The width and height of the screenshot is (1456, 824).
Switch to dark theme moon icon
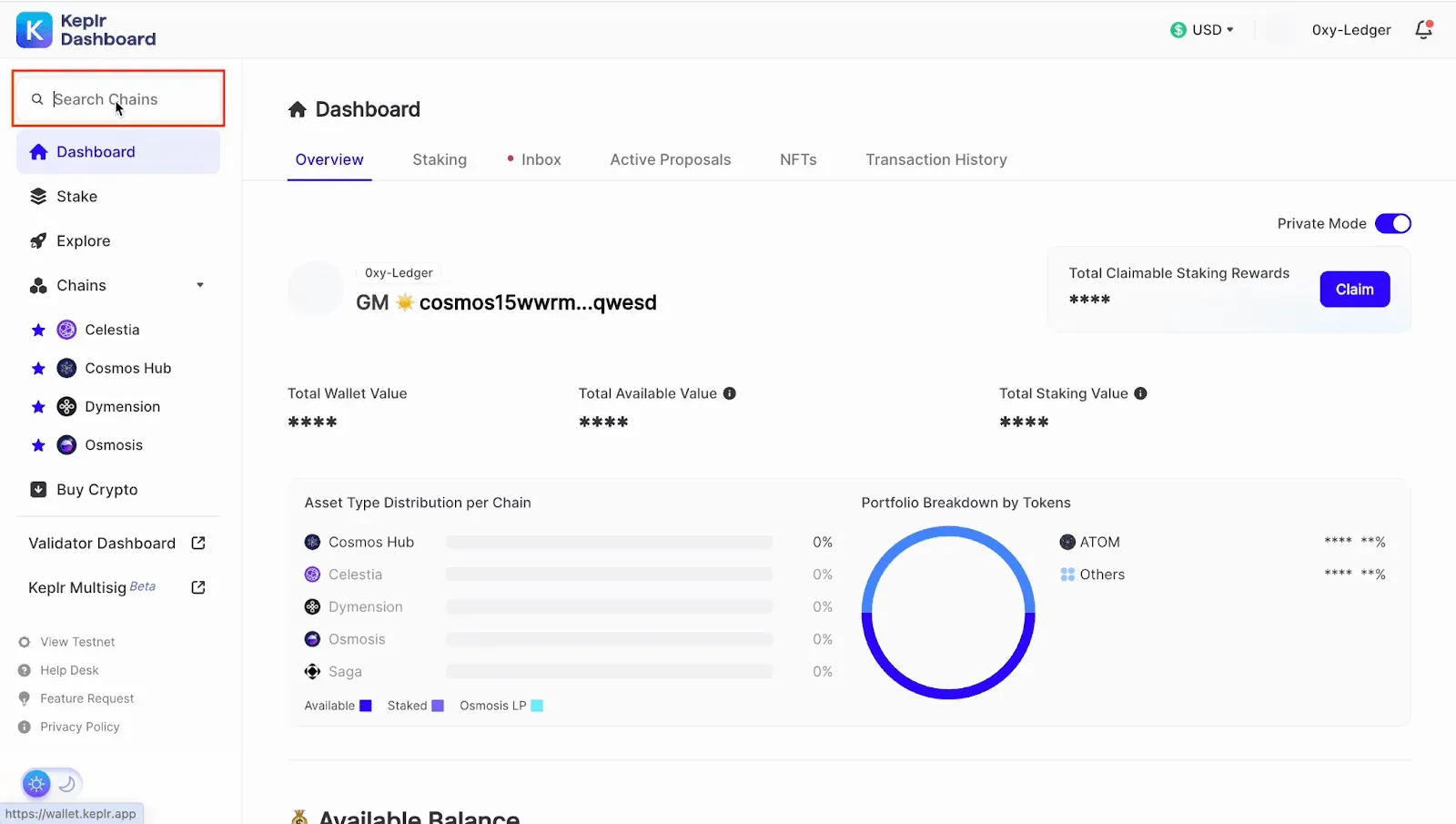pos(66,783)
